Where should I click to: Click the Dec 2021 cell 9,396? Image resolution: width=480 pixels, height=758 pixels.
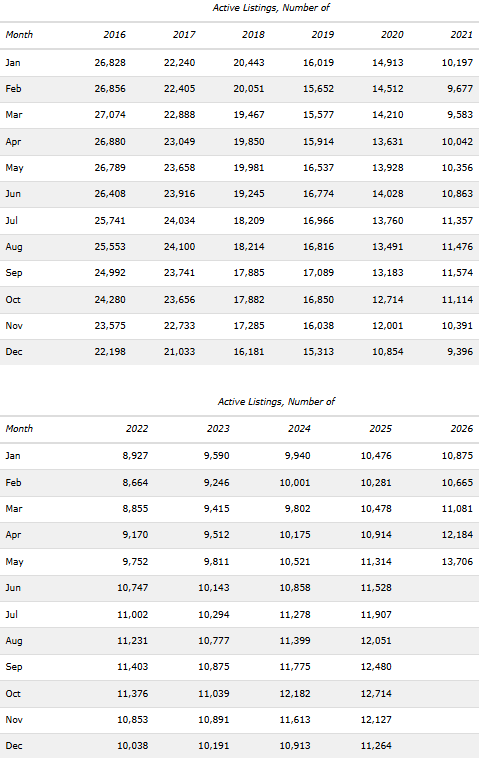(460, 352)
